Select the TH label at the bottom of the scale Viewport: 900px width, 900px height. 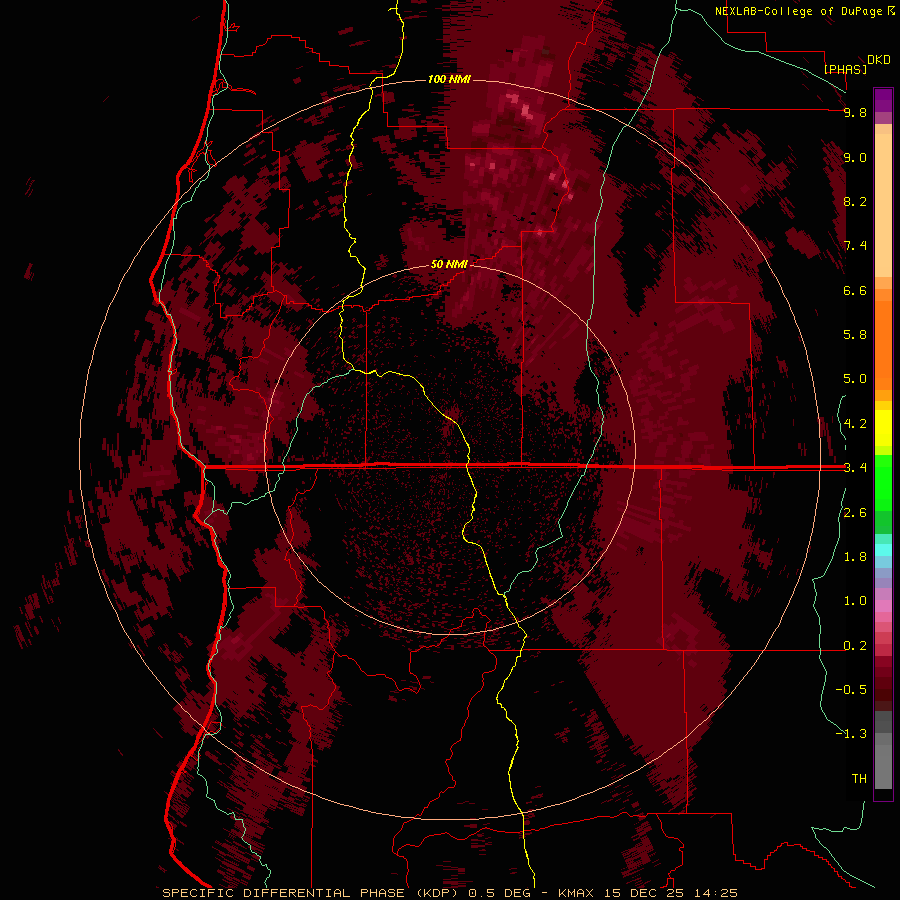click(859, 778)
